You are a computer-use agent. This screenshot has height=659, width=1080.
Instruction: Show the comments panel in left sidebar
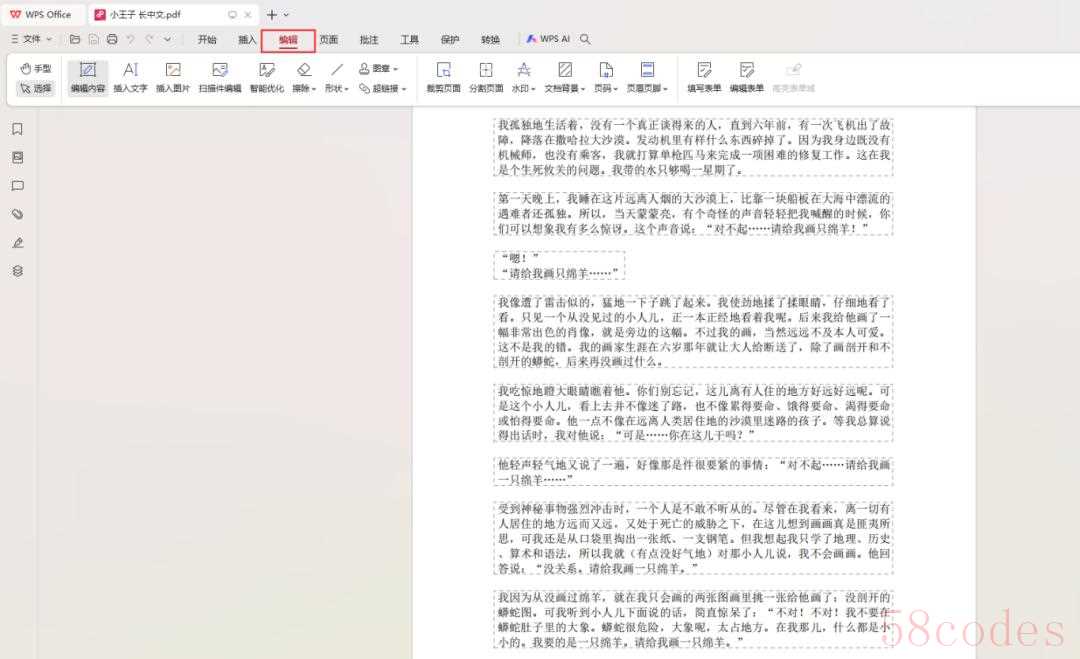17,186
